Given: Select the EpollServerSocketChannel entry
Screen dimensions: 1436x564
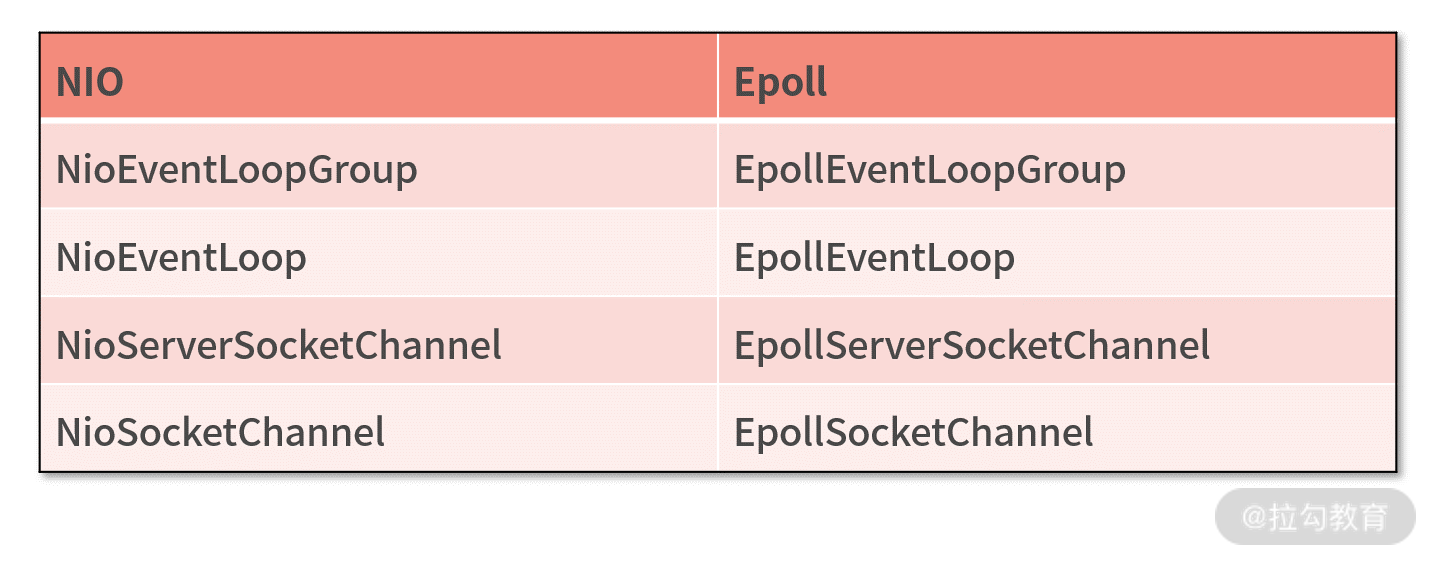Looking at the screenshot, I should [x=972, y=346].
